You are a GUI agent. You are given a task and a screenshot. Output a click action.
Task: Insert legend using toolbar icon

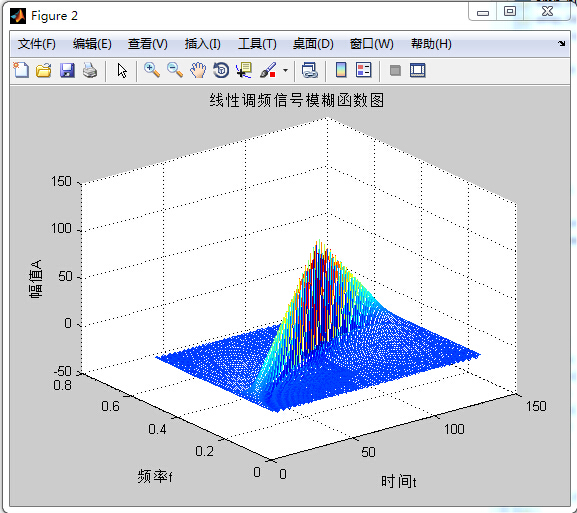click(364, 70)
